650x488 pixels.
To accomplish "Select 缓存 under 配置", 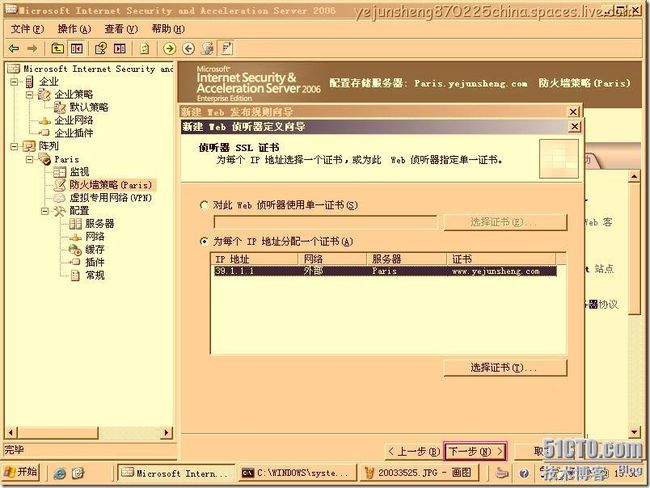I will (95, 250).
